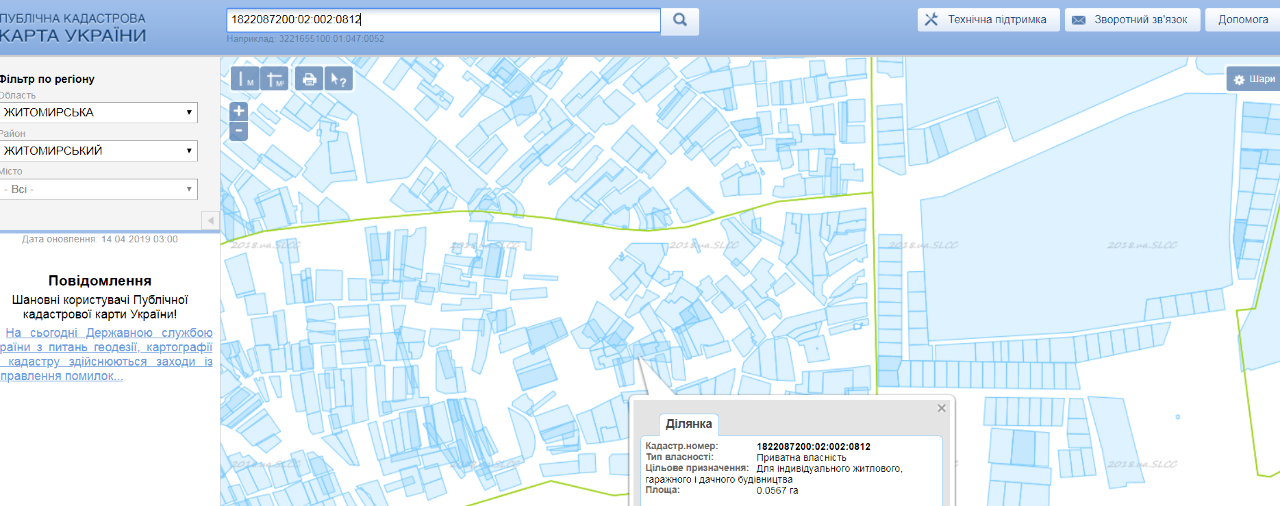Click the Публічна кадастрова карта України logo
Image resolution: width=1280 pixels, height=506 pixels.
pos(73,28)
